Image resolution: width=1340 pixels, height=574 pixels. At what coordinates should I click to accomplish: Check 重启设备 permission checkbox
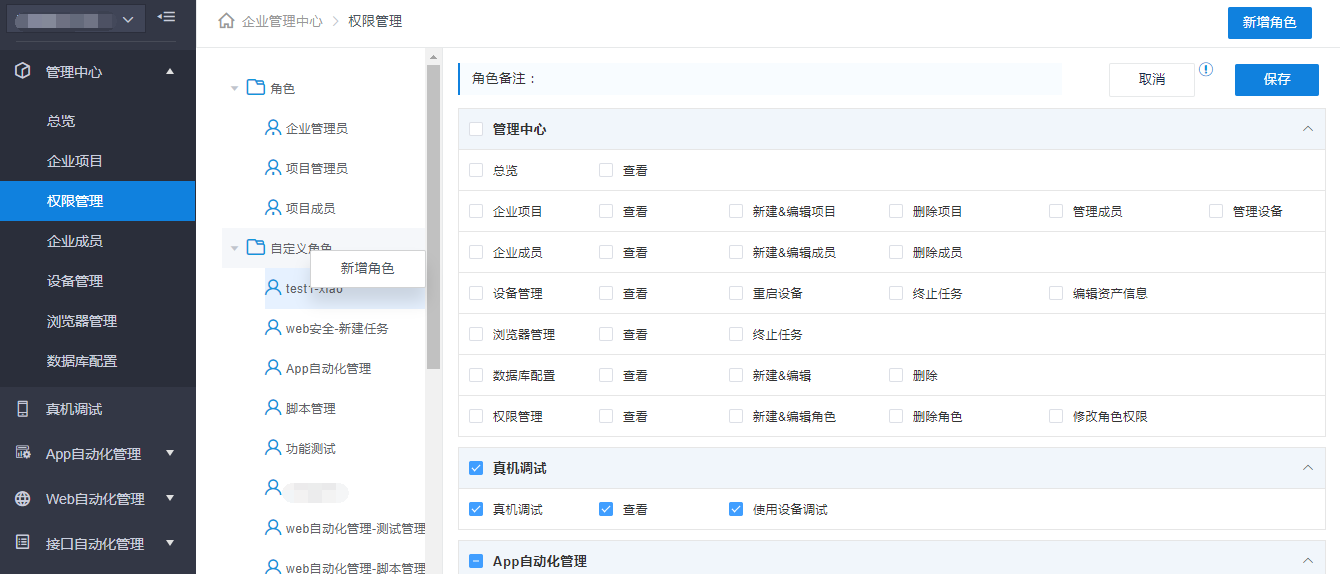pyautogui.click(x=736, y=293)
